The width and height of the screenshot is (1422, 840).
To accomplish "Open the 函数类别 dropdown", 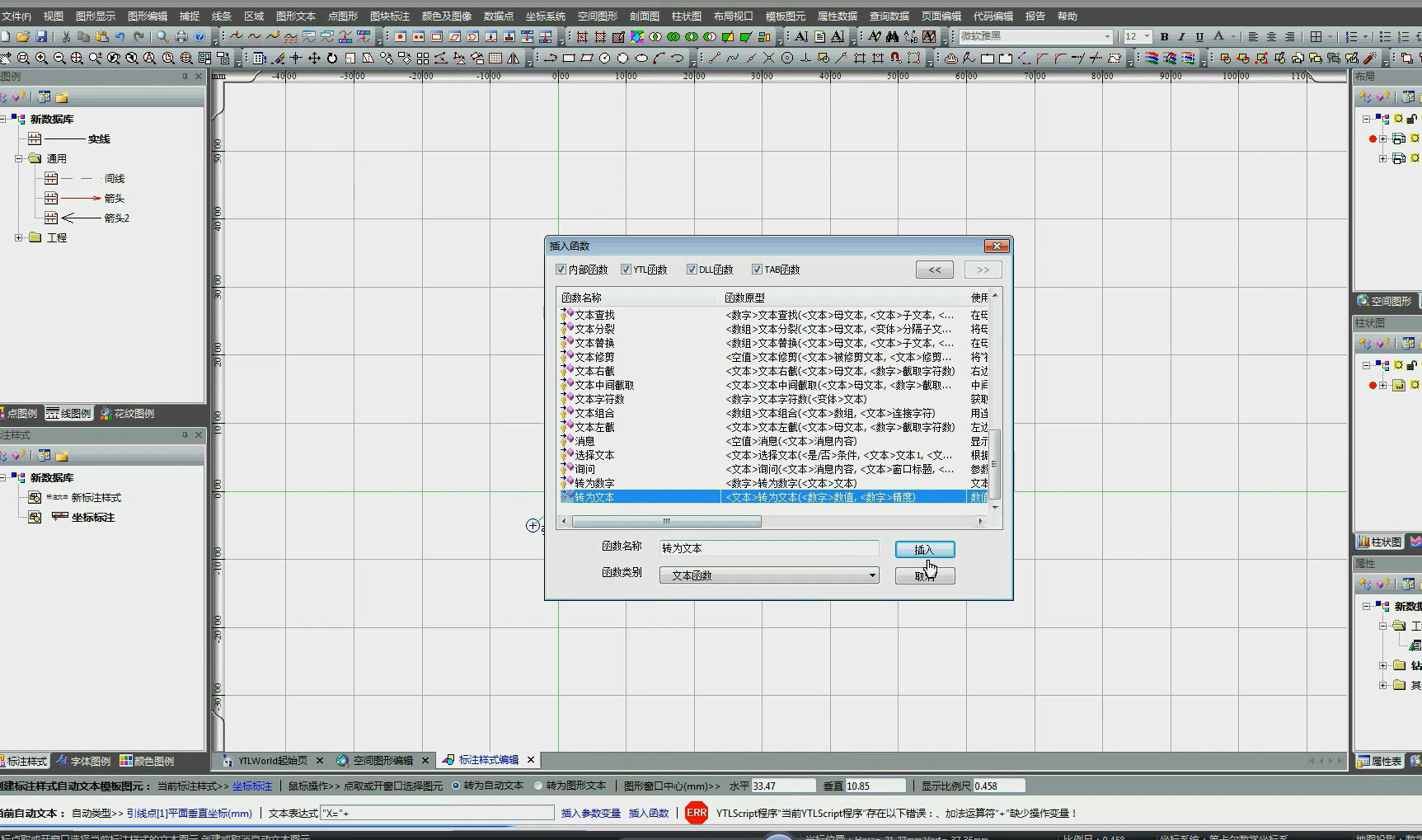I will coord(769,575).
